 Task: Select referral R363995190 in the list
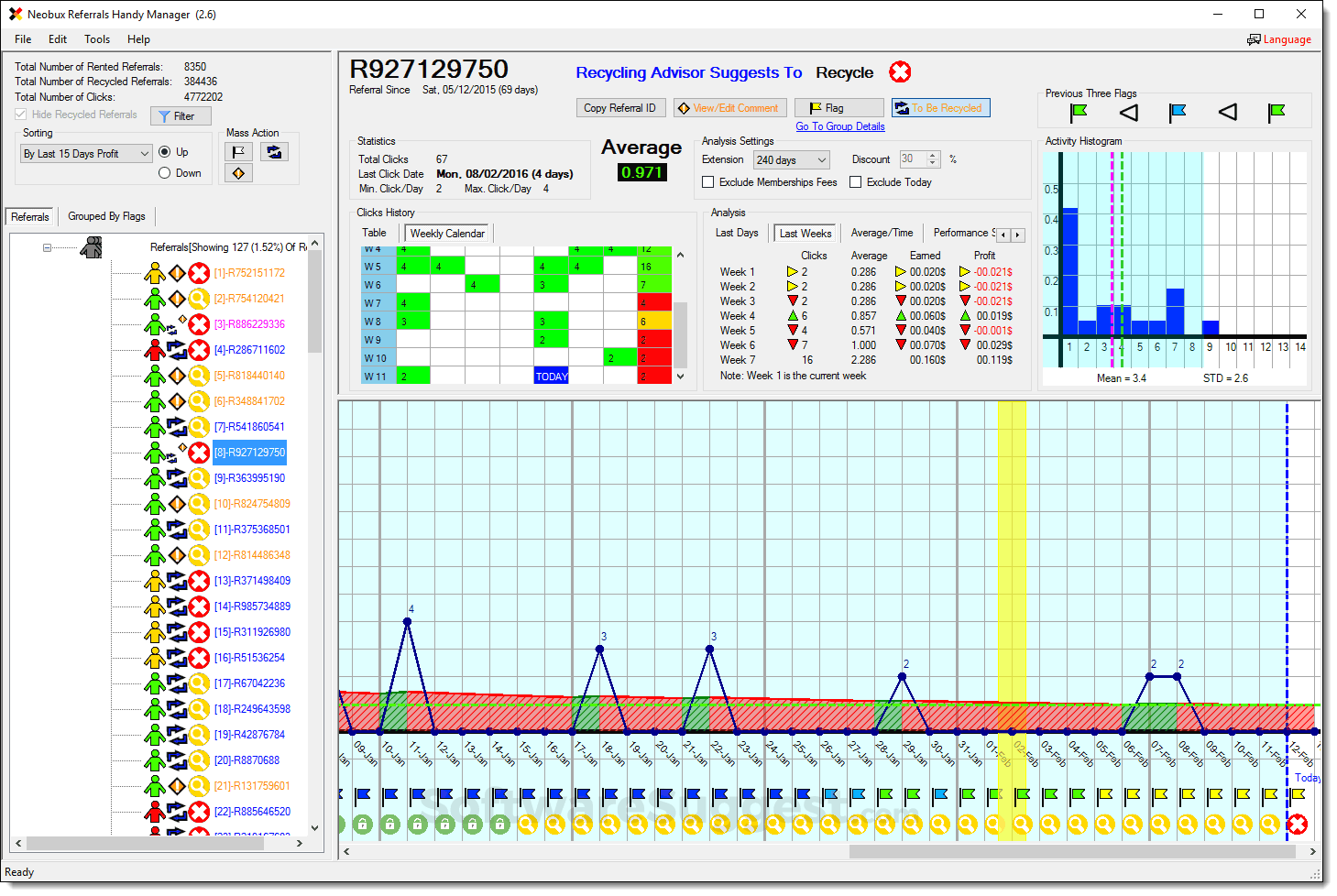pos(249,478)
